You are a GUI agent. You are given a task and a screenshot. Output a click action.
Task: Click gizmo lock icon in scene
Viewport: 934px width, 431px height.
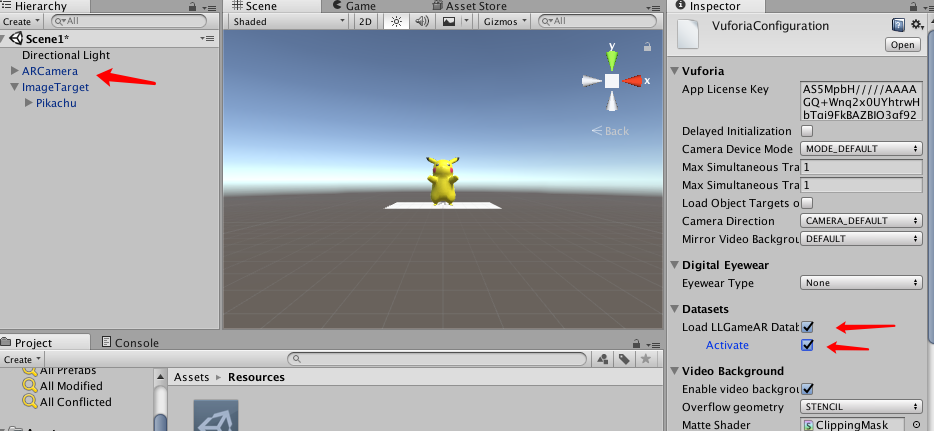pos(647,46)
